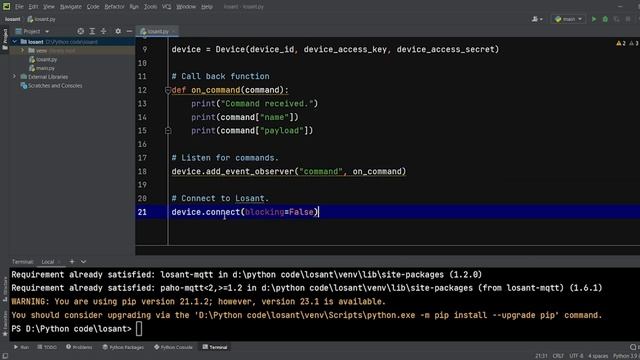The width and height of the screenshot is (640, 360).
Task: Open Project panel settings gear
Action: tap(118, 31)
